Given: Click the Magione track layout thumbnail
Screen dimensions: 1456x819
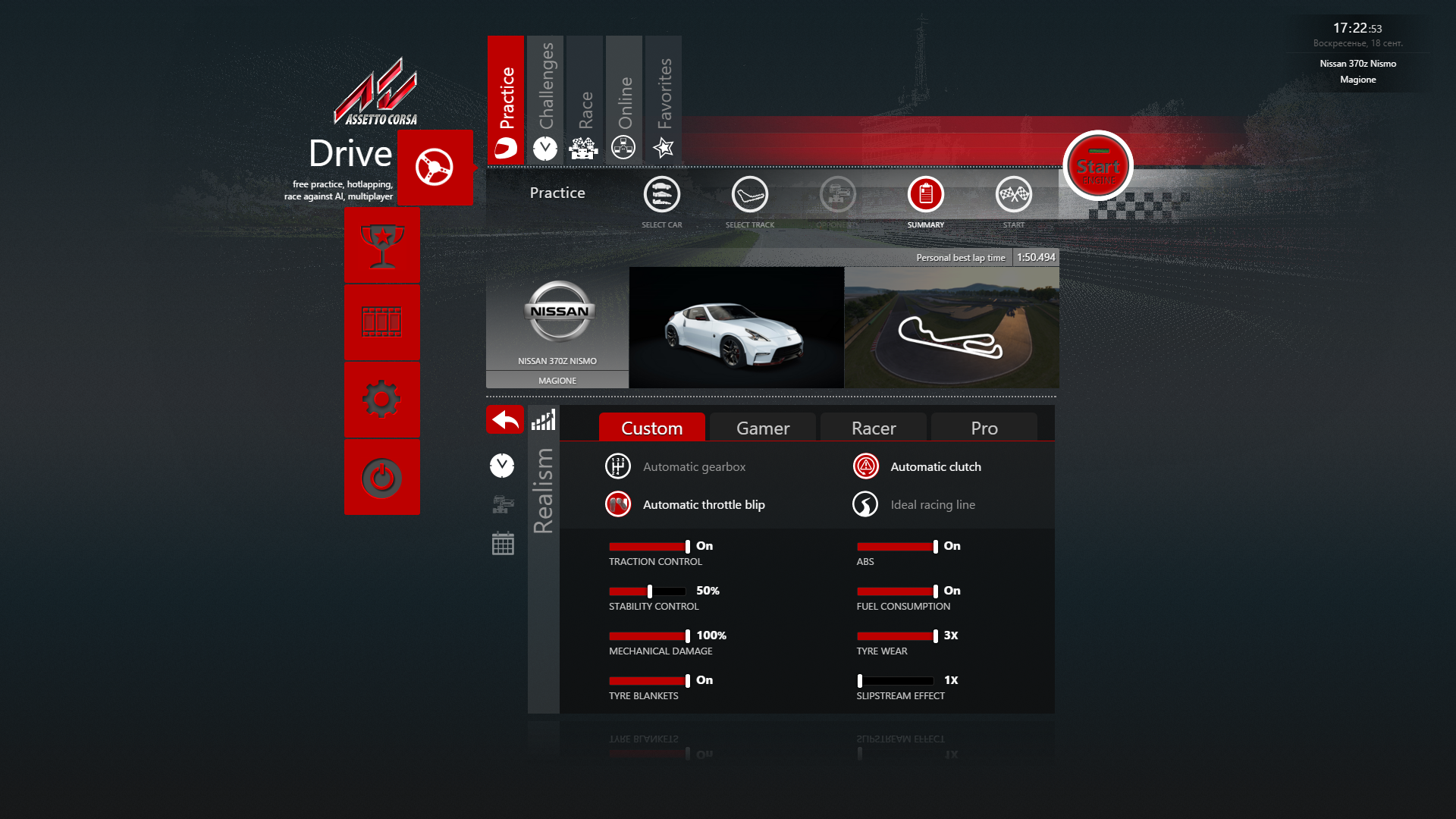Looking at the screenshot, I should [952, 328].
